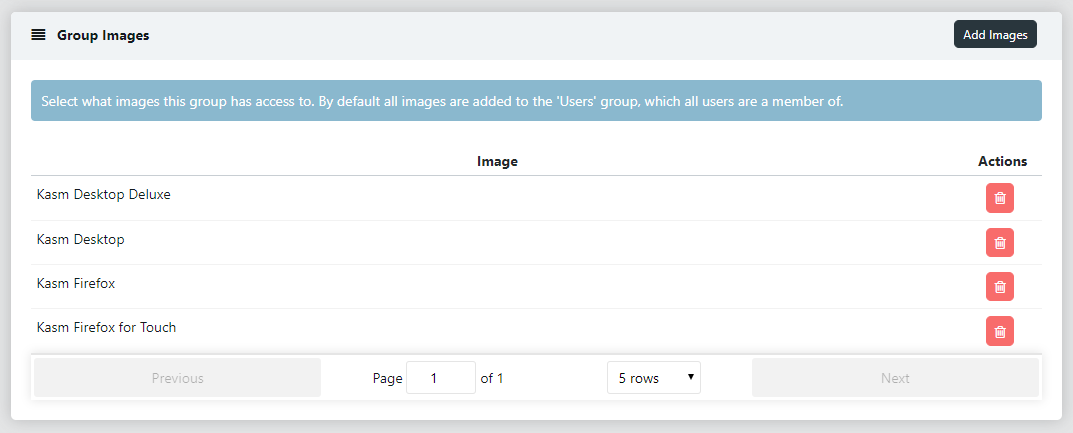Click the Group Images panel title
The image size is (1073, 433).
point(103,35)
